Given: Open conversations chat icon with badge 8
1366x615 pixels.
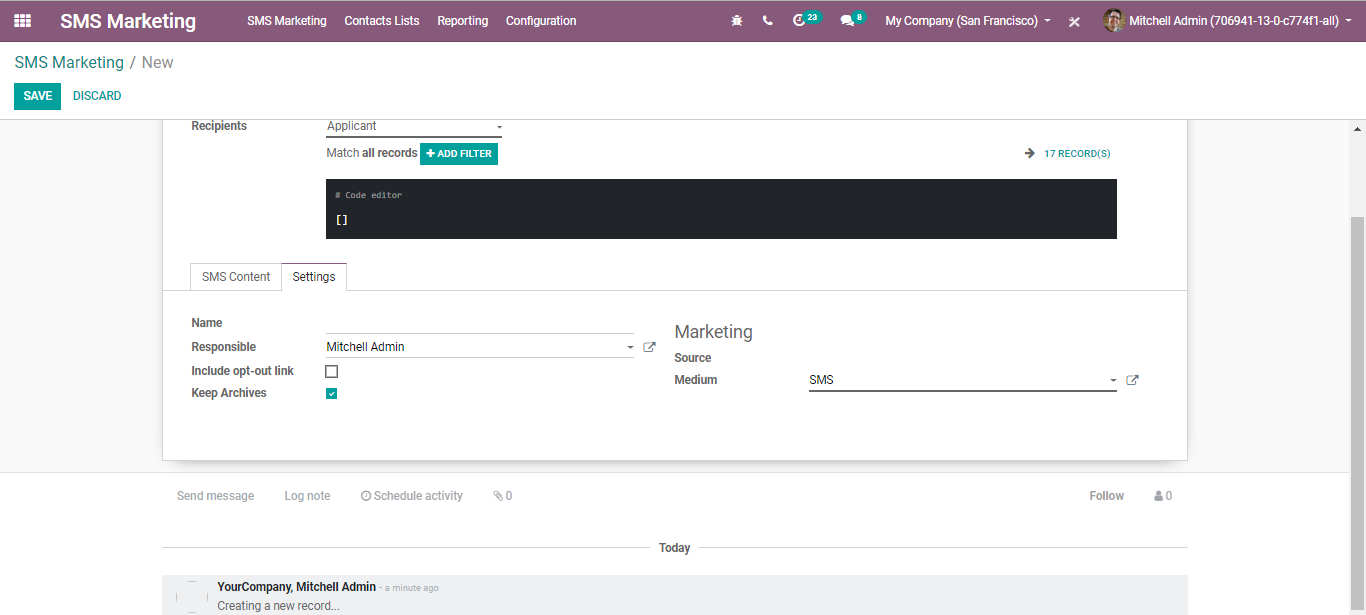Looking at the screenshot, I should pos(852,19).
